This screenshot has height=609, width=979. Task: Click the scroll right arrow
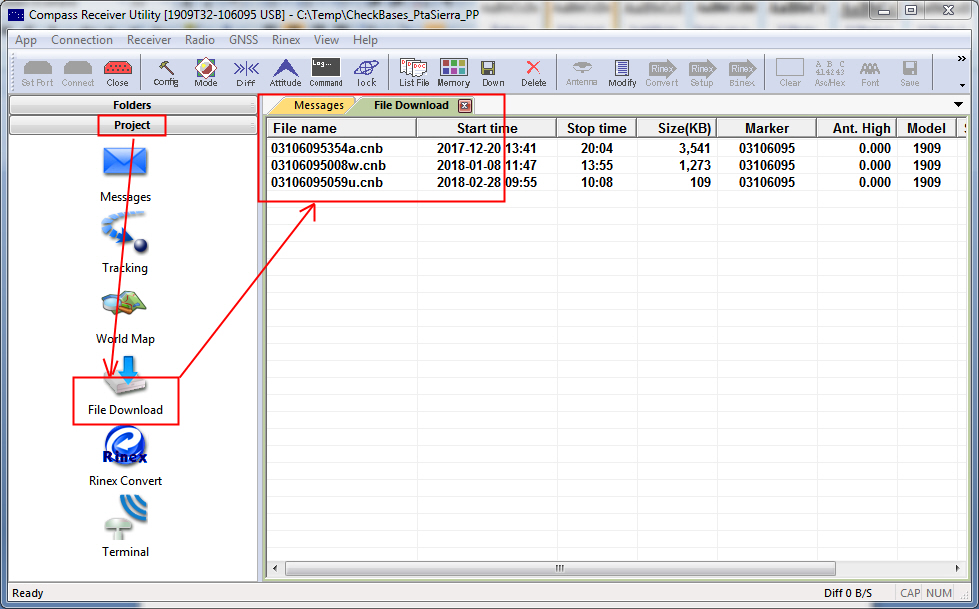click(x=957, y=568)
